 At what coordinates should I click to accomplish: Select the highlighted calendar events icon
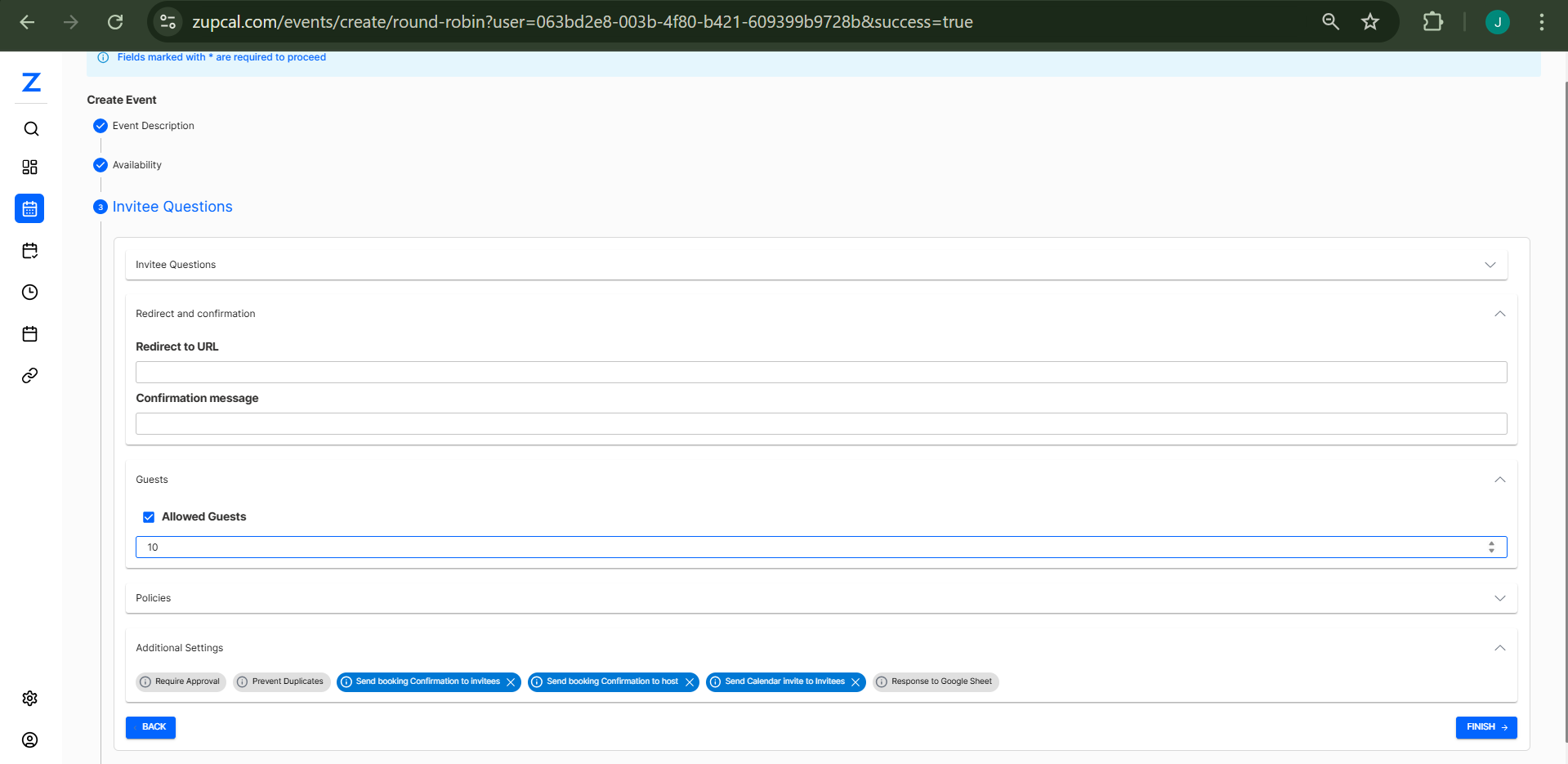click(29, 208)
